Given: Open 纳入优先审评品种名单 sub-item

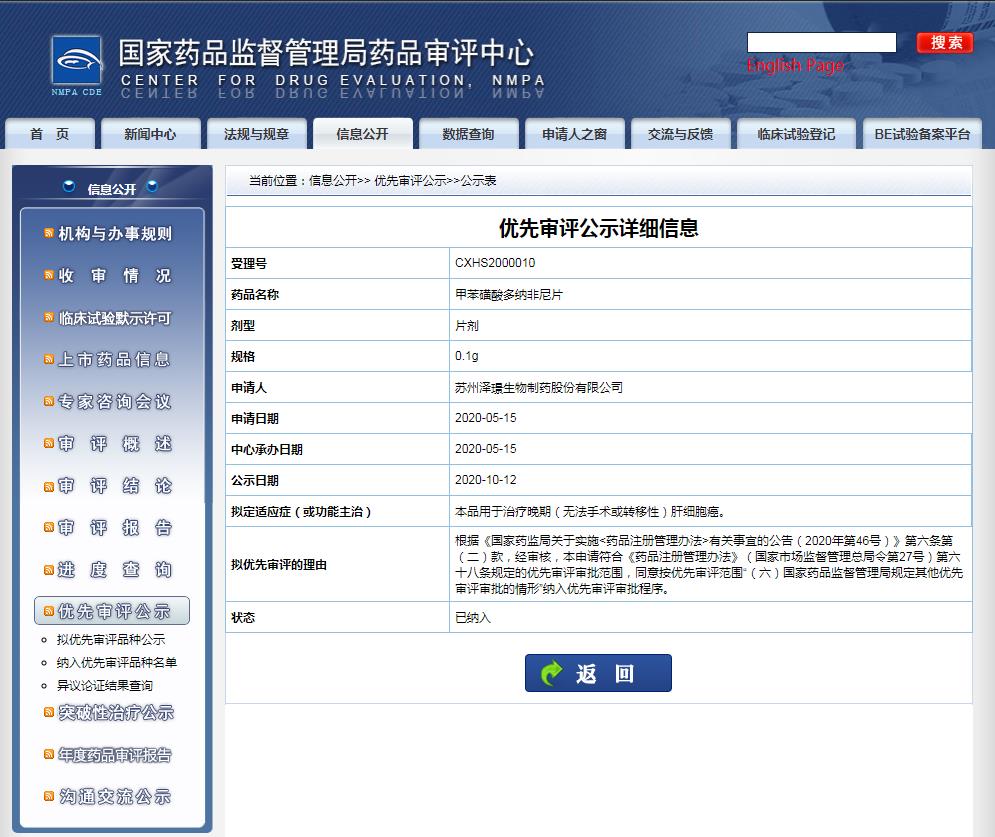Looking at the screenshot, I should [x=117, y=662].
